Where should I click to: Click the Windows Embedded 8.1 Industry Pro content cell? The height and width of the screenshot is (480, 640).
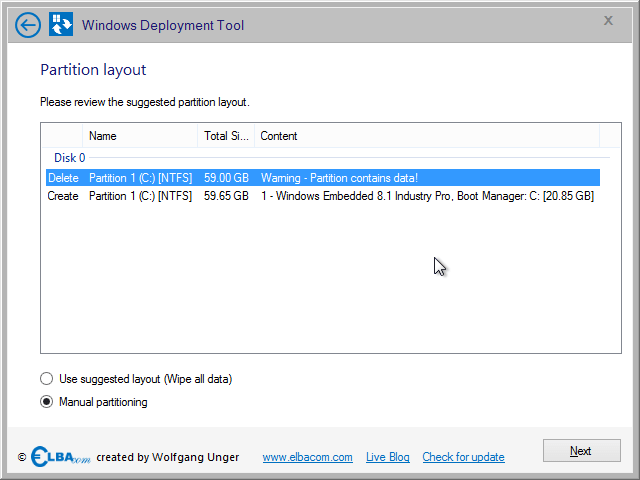coord(427,196)
